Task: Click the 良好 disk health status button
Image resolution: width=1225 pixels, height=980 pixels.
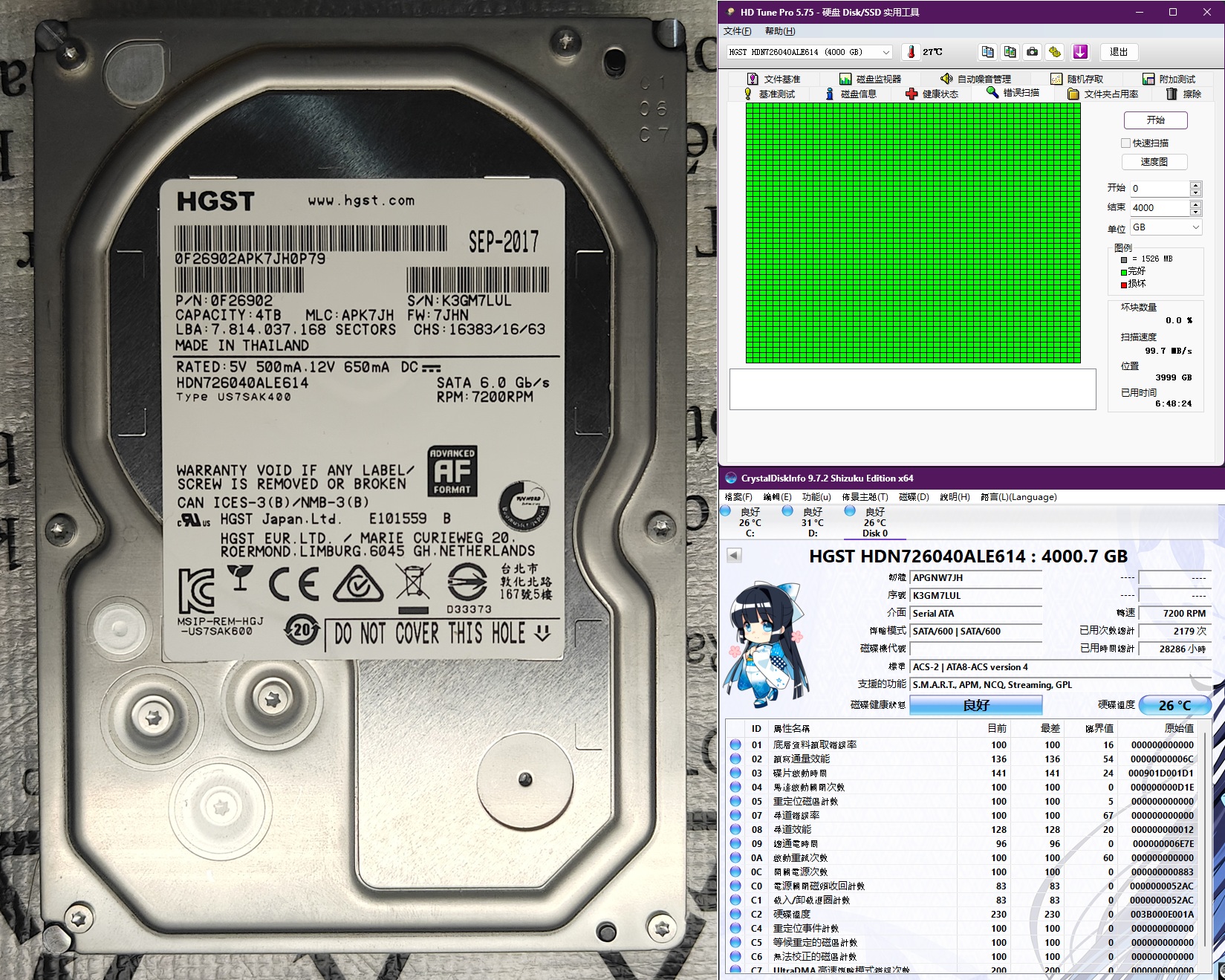Action: coord(975,705)
